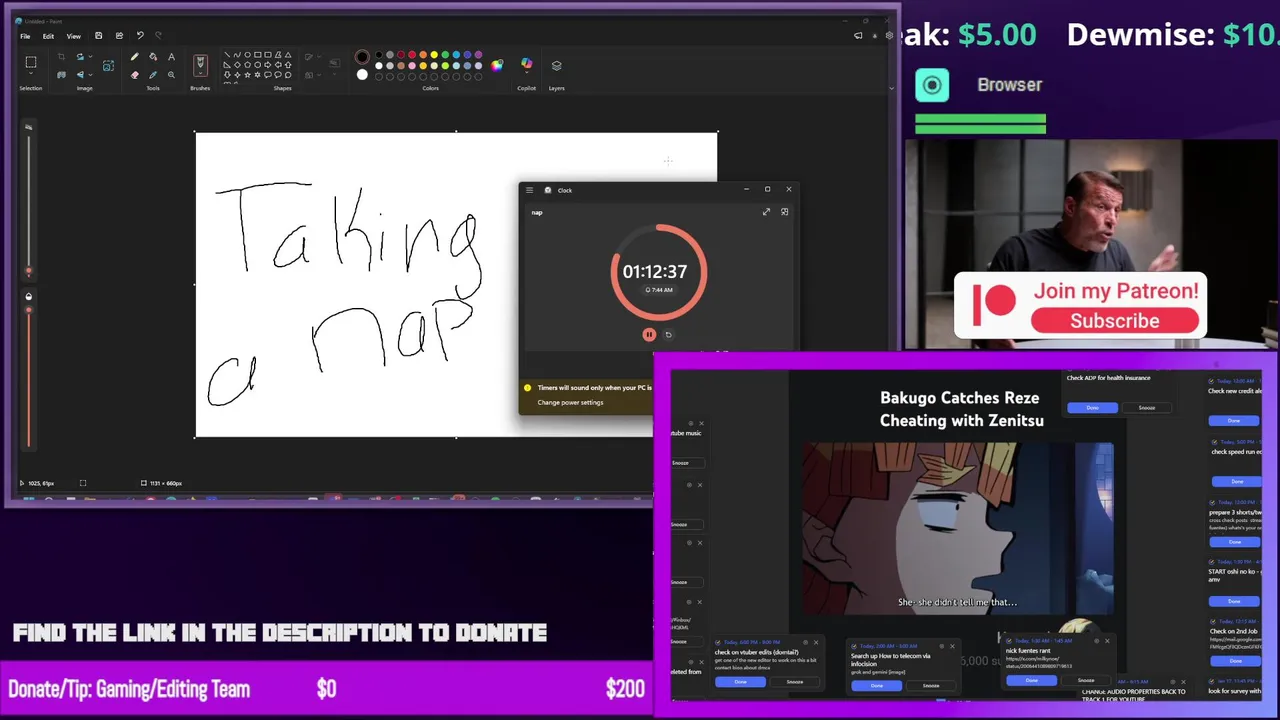Viewport: 1280px width, 720px height.
Task: Open the Paint settings gear
Action: pyautogui.click(x=889, y=36)
